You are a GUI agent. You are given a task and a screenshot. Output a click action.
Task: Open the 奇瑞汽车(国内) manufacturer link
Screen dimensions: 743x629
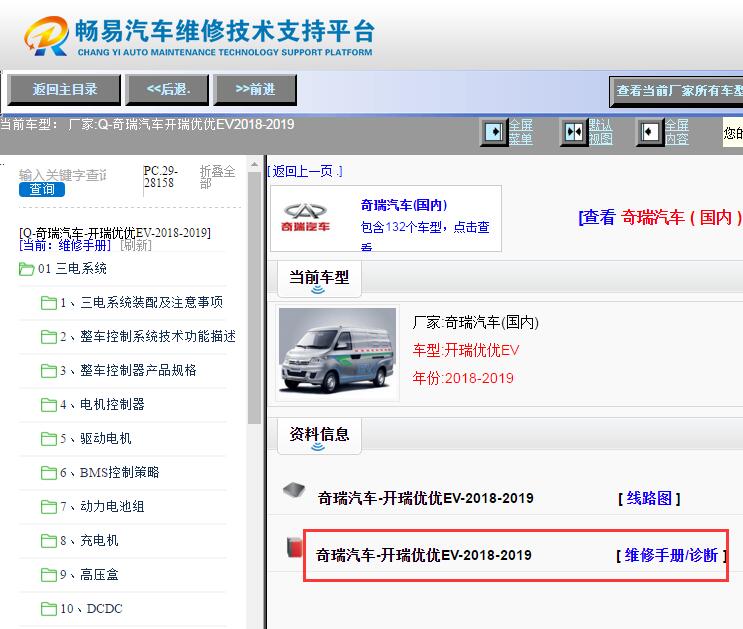coord(404,205)
